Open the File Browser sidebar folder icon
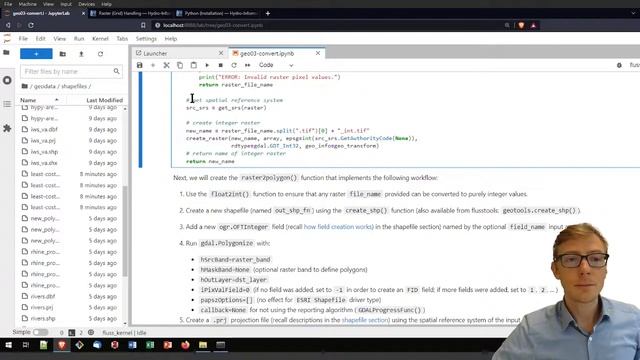 (7, 53)
